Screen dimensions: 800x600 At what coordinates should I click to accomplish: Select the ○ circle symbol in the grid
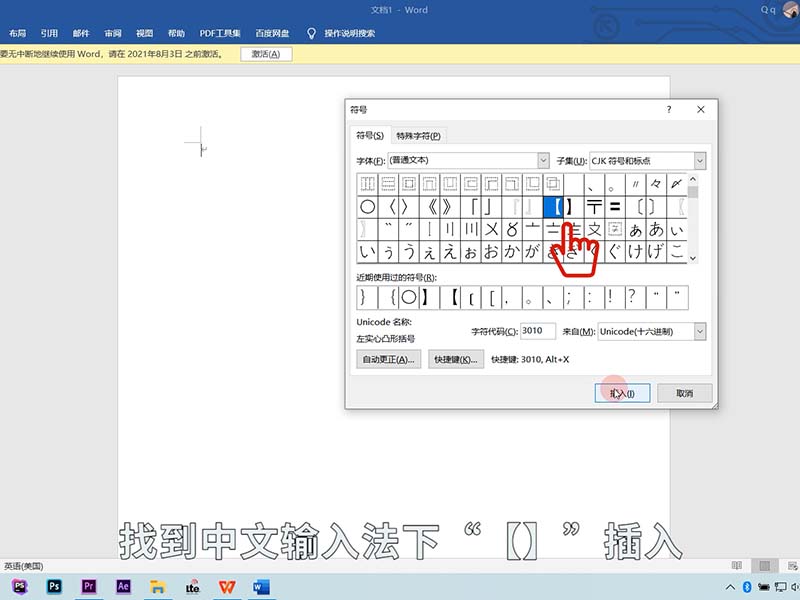(x=367, y=207)
